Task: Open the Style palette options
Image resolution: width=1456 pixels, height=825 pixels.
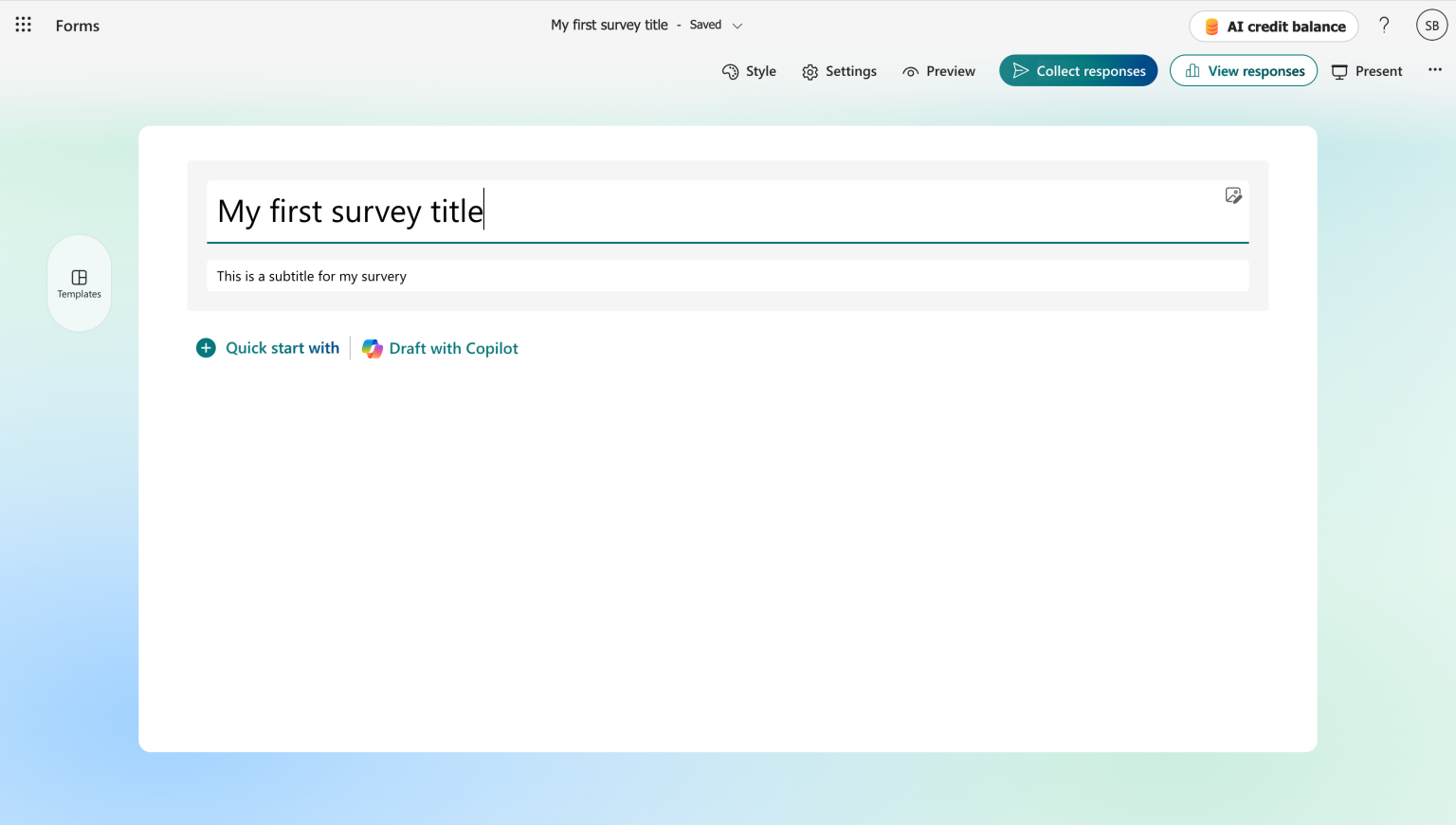Action: click(x=749, y=71)
